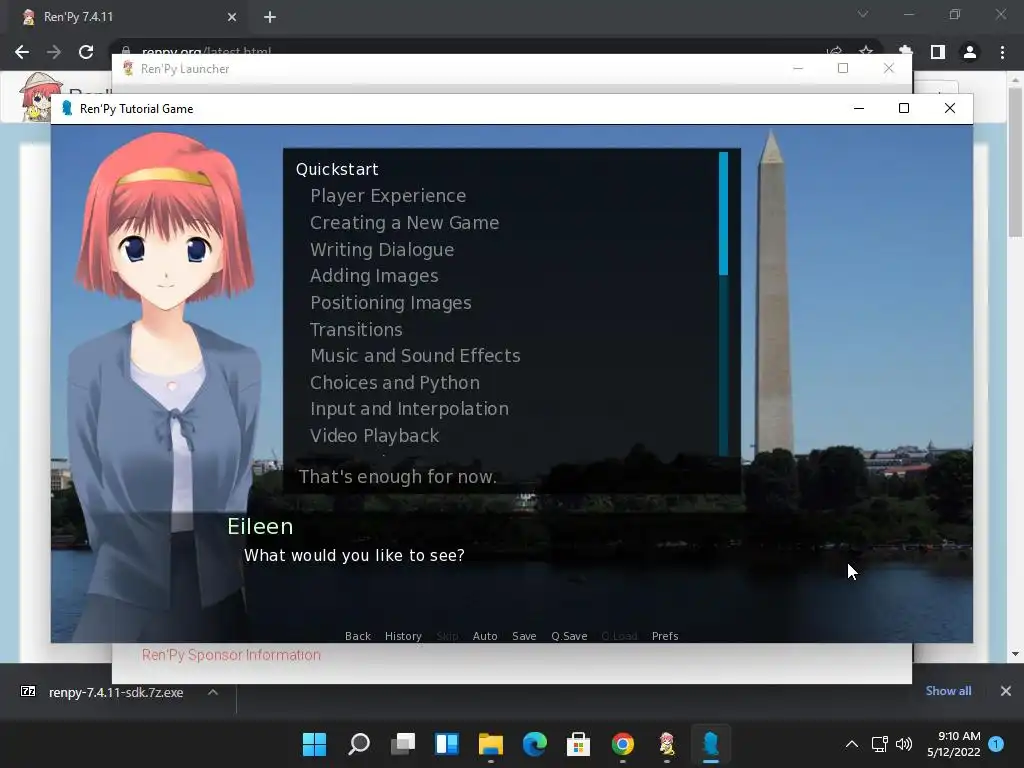Select the Player Experience tutorial
The height and width of the screenshot is (768, 1024).
[388, 196]
